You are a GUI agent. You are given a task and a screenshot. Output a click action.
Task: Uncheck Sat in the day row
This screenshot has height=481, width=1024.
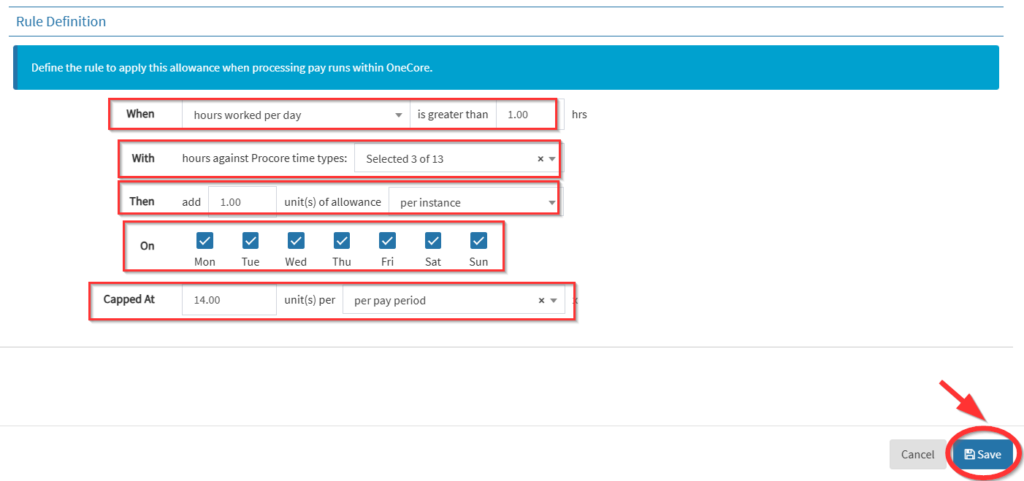click(x=433, y=240)
